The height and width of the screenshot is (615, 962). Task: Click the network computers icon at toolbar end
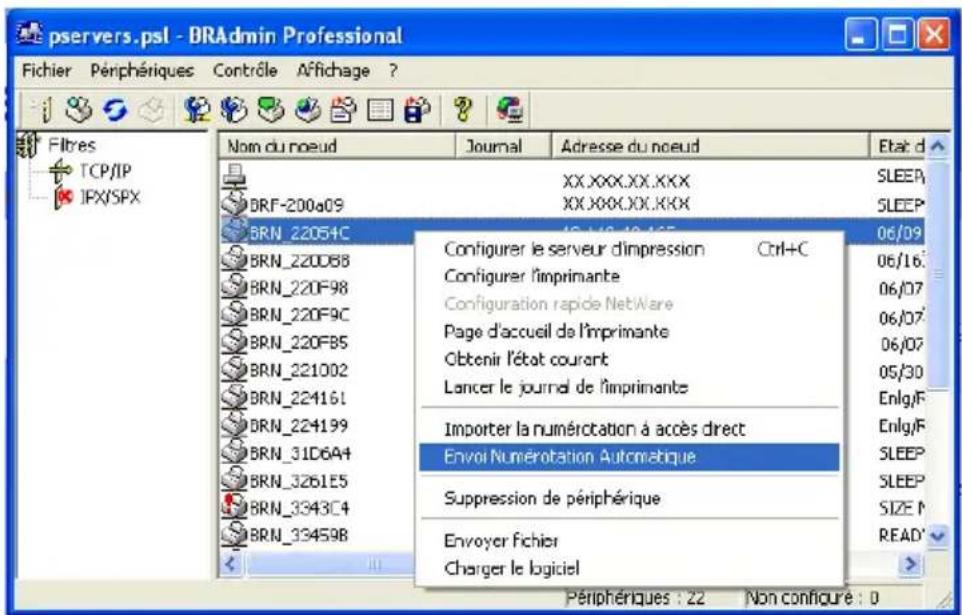click(510, 110)
